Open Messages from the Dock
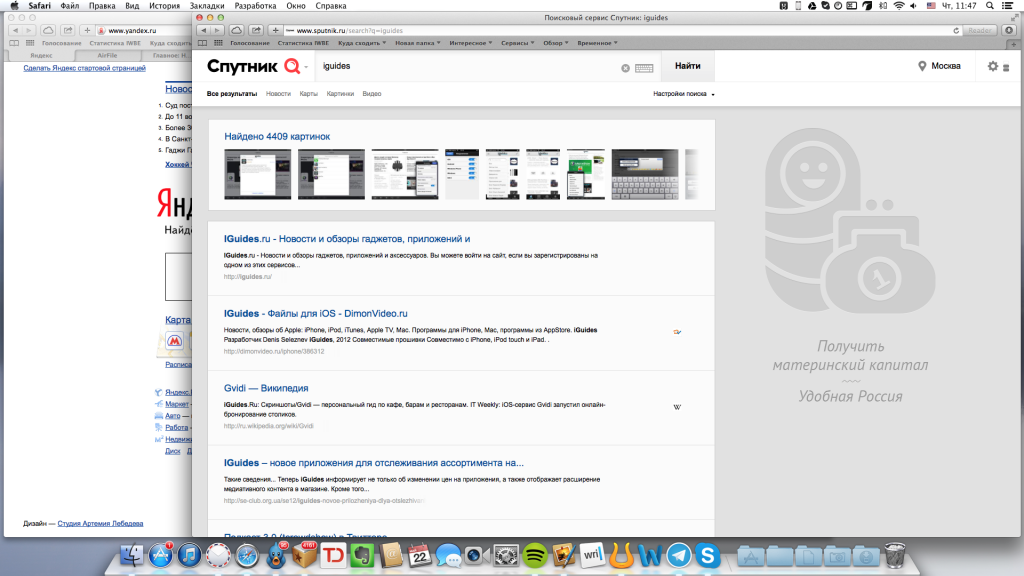The width and height of the screenshot is (1024, 576). click(448, 556)
